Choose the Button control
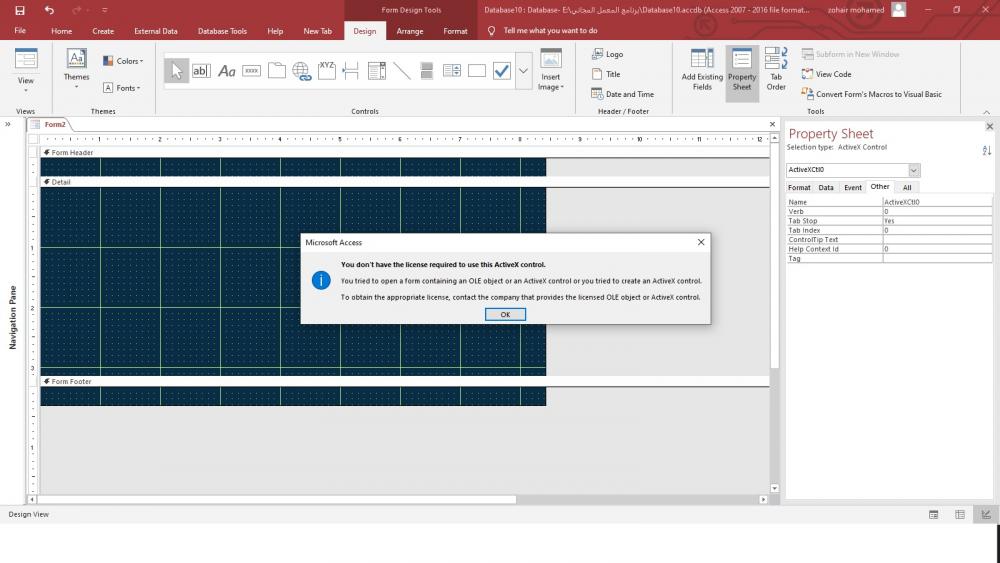The image size is (1000, 563). coord(251,71)
